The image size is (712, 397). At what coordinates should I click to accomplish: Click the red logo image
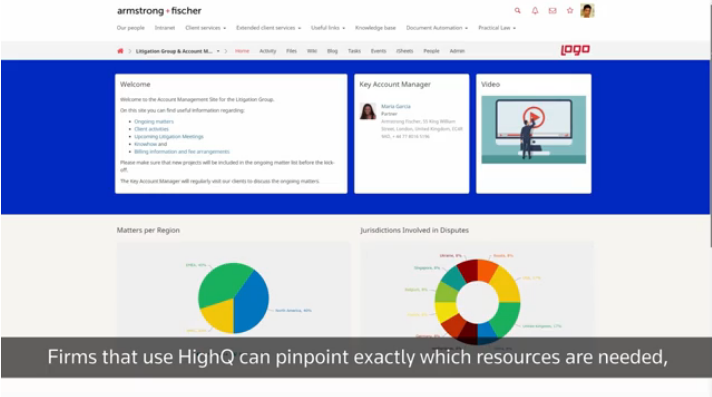pos(575,50)
